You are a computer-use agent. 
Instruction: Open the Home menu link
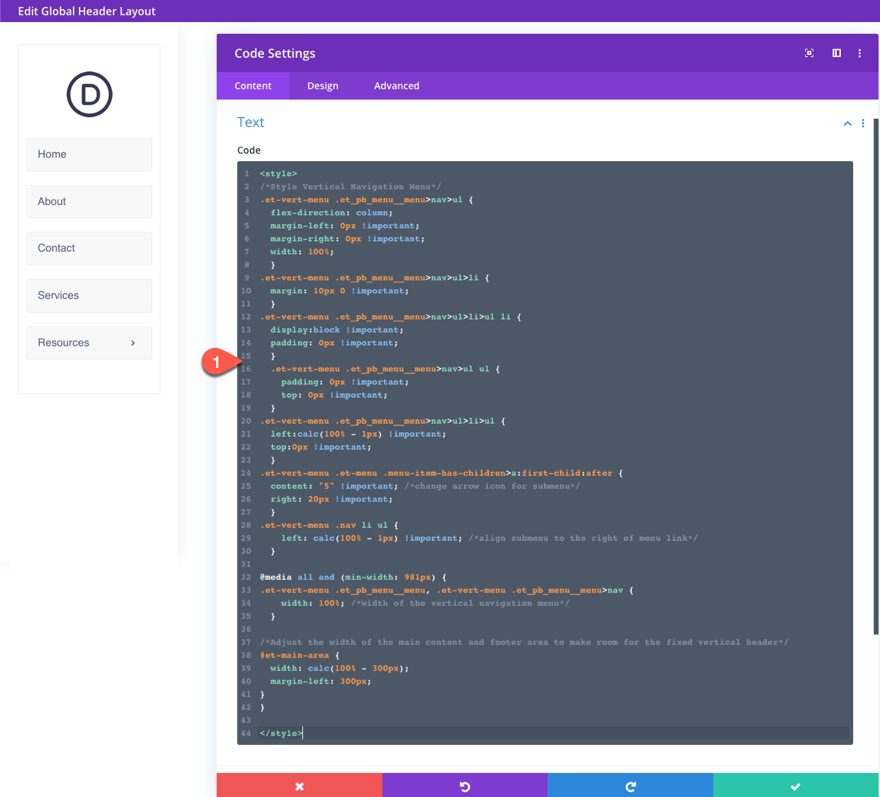click(x=51, y=154)
